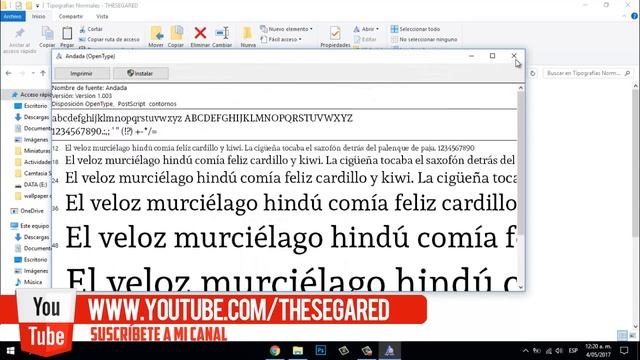Image resolution: width=640 pixels, height=360 pixels.
Task: Open the Abrir dropdown in ribbon
Action: [366, 29]
